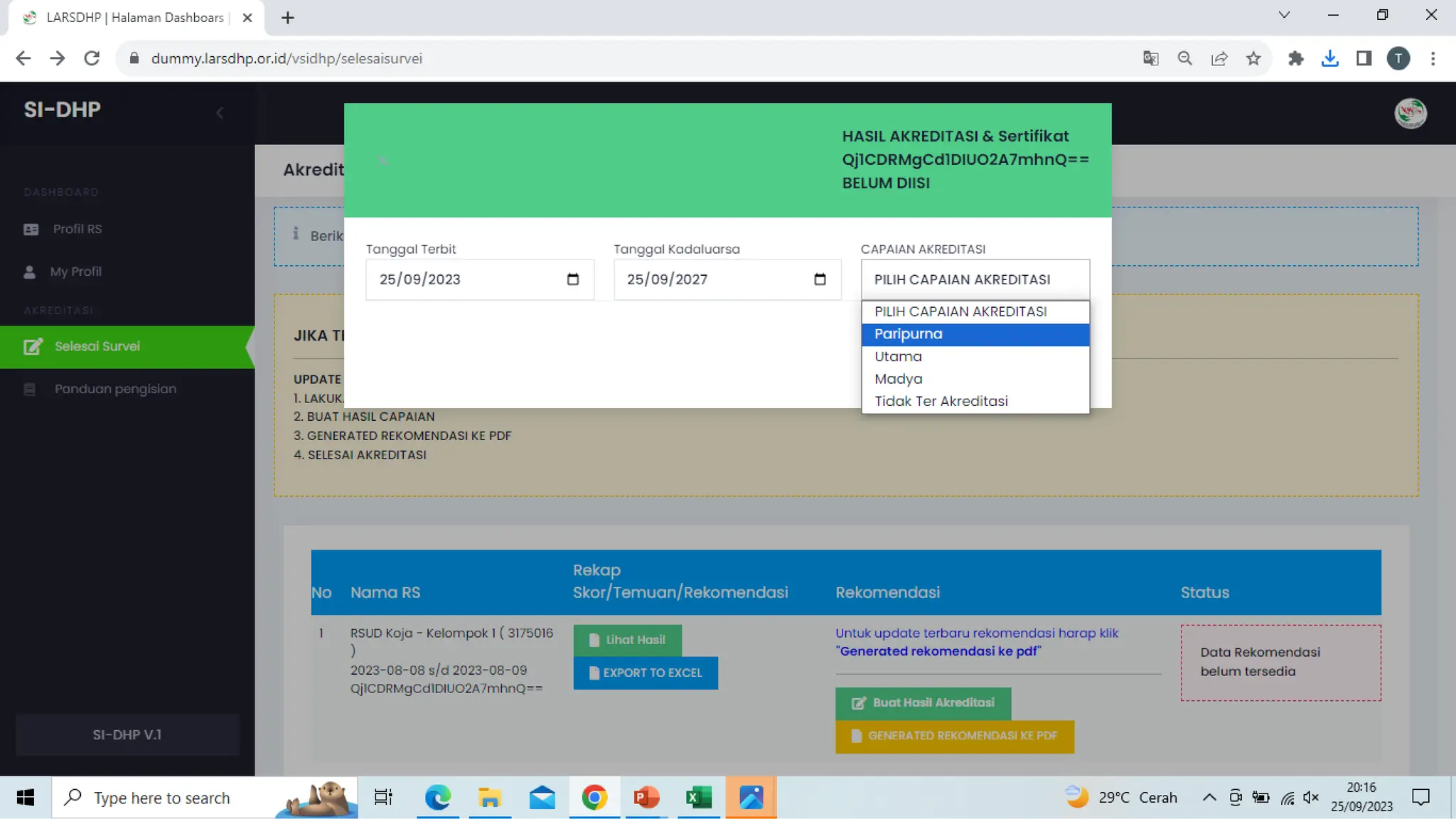This screenshot has width=1456, height=819.
Task: Close modal with faint X icon
Action: pyautogui.click(x=382, y=161)
